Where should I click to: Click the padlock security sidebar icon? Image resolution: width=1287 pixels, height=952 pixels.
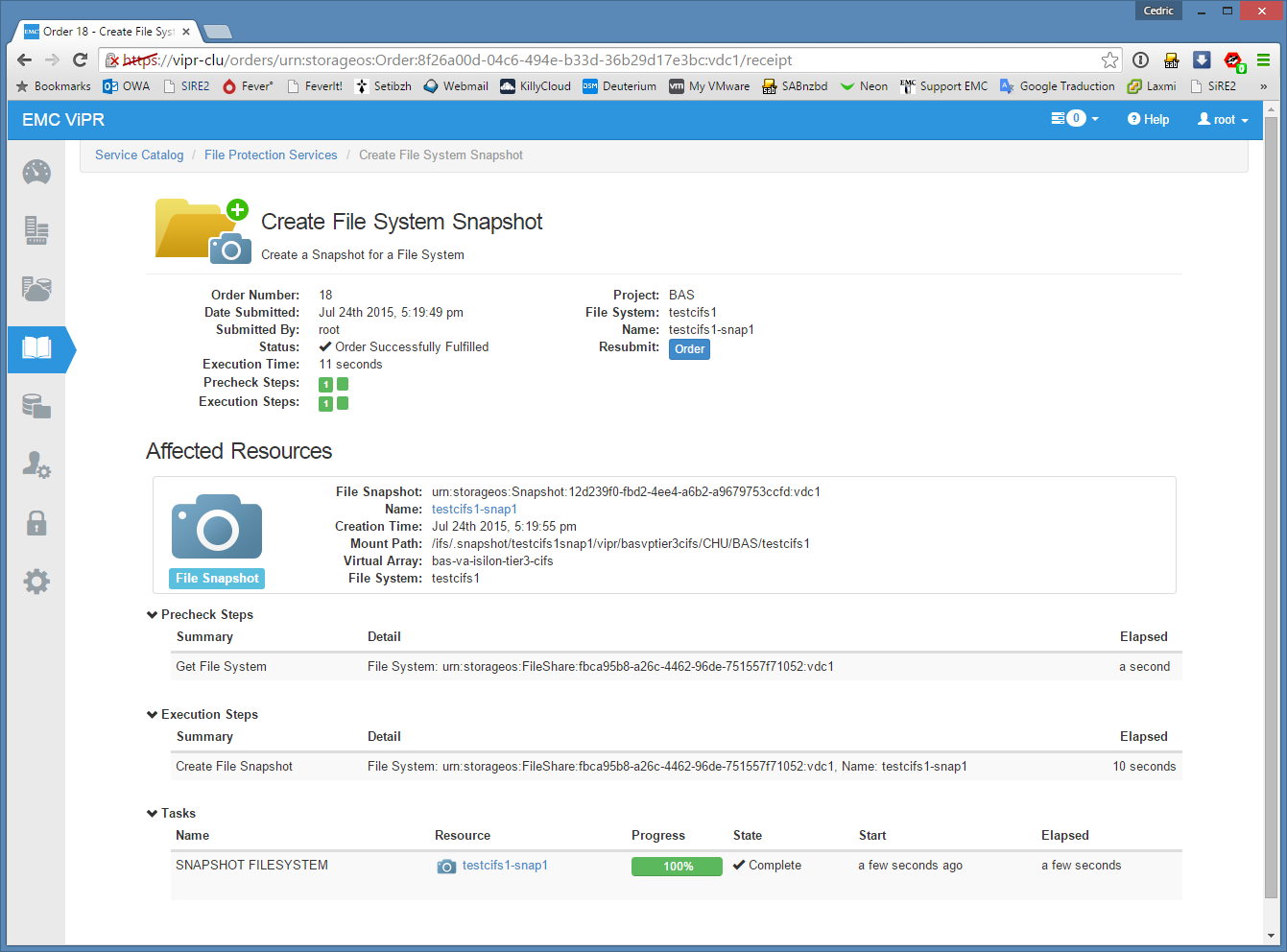36,523
